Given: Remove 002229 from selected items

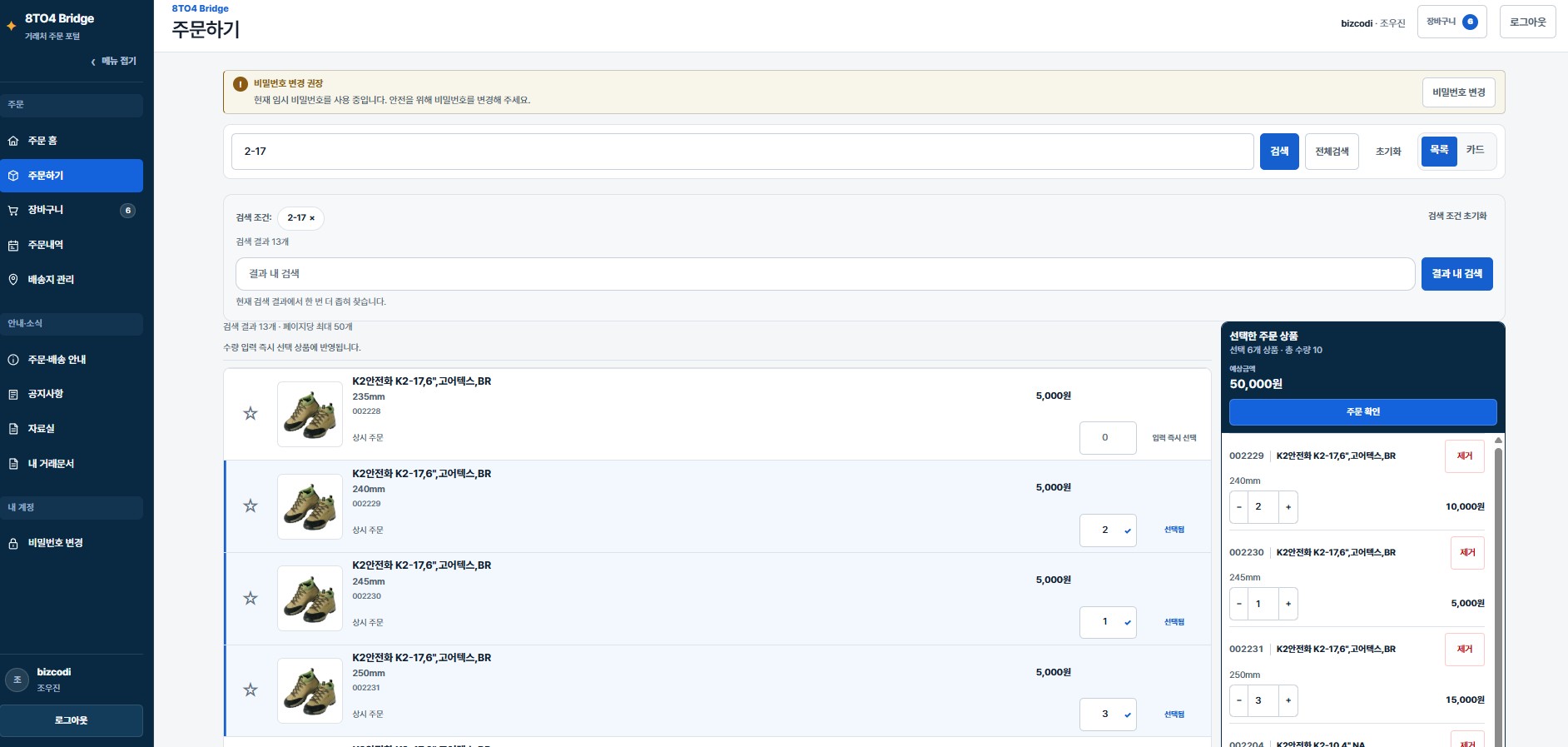Looking at the screenshot, I should pos(1465,456).
